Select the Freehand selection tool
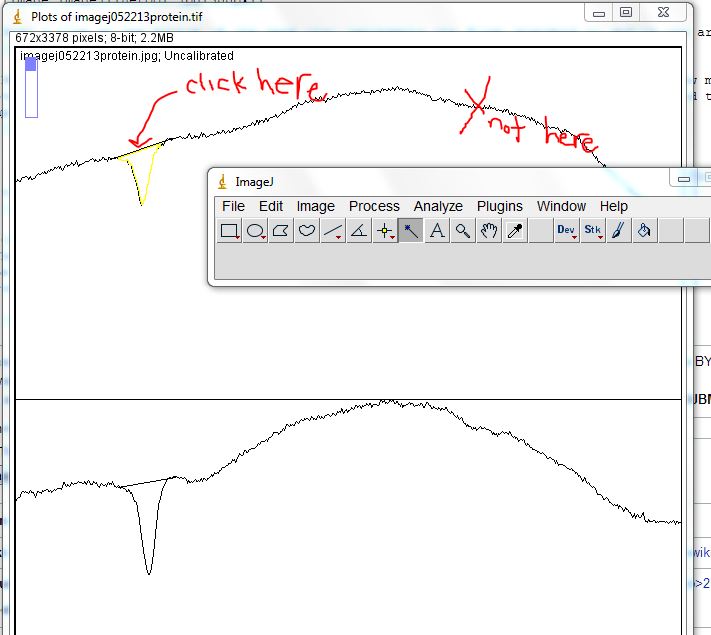 (308, 231)
